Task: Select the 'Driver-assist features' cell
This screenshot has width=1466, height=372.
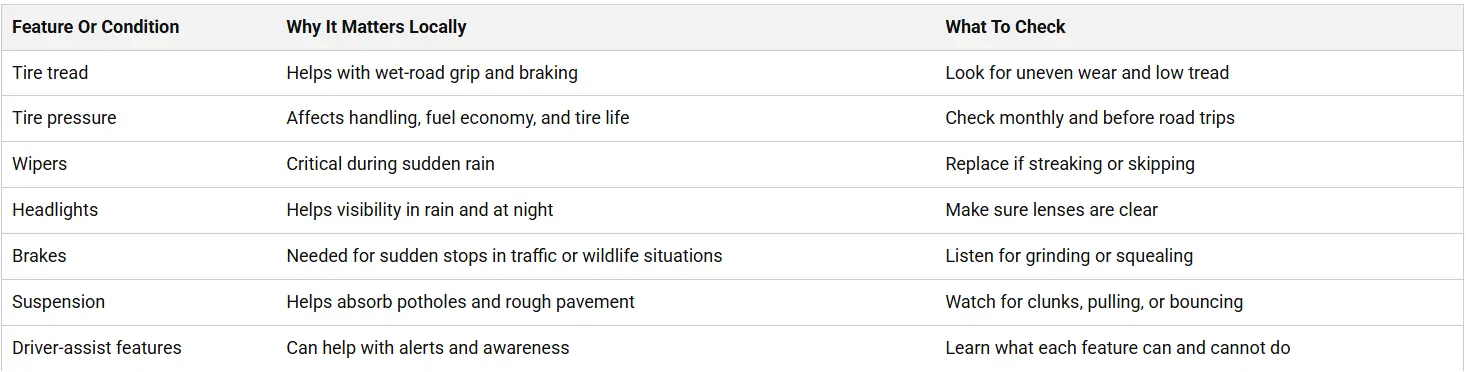Action: (x=97, y=348)
